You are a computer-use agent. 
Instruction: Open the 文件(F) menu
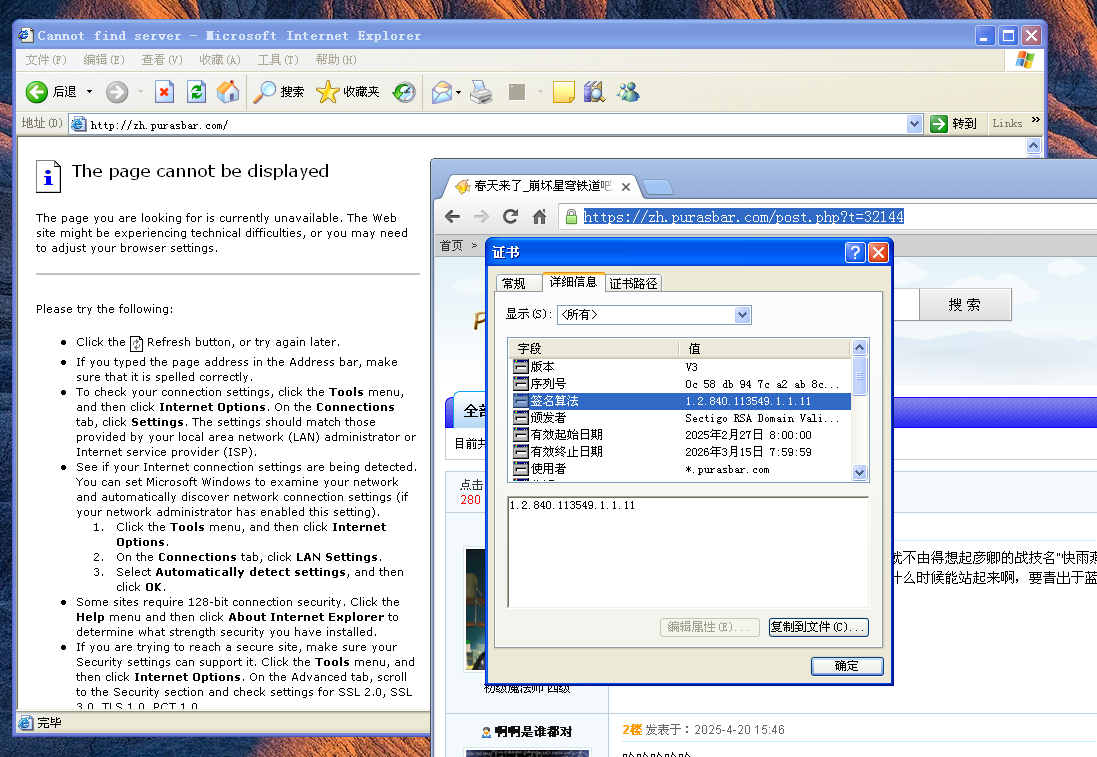(46, 59)
